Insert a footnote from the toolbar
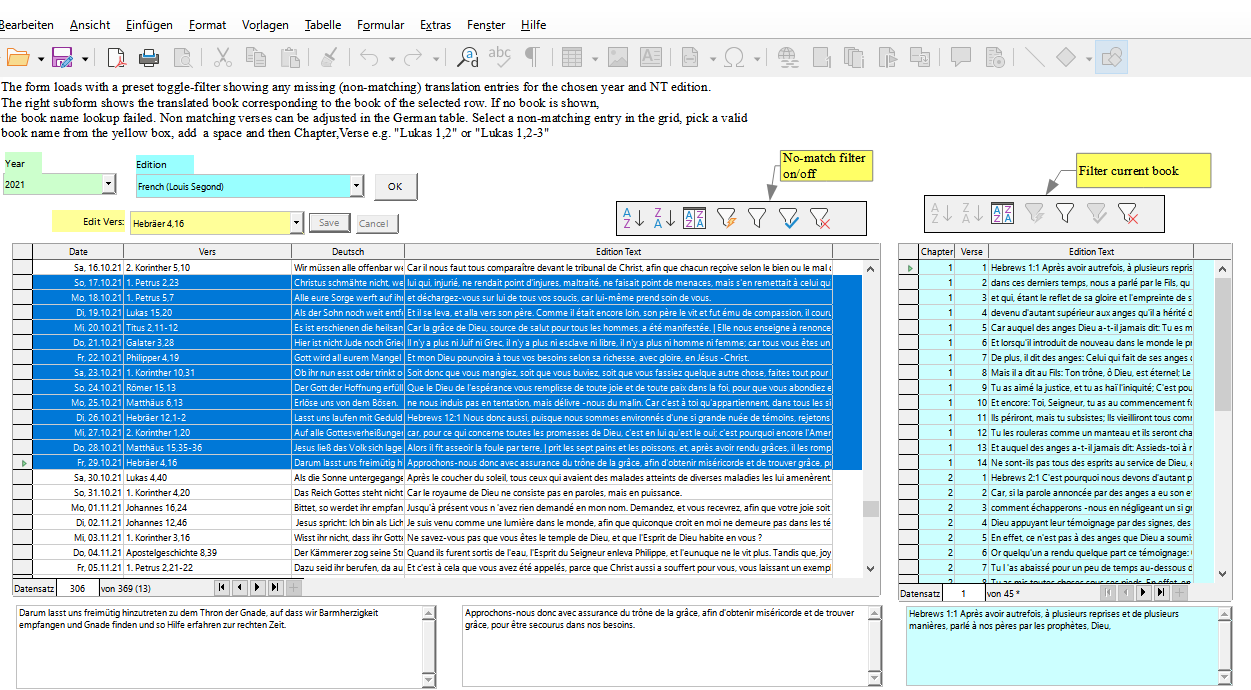Screen dimensions: 1251x690 (x=823, y=57)
